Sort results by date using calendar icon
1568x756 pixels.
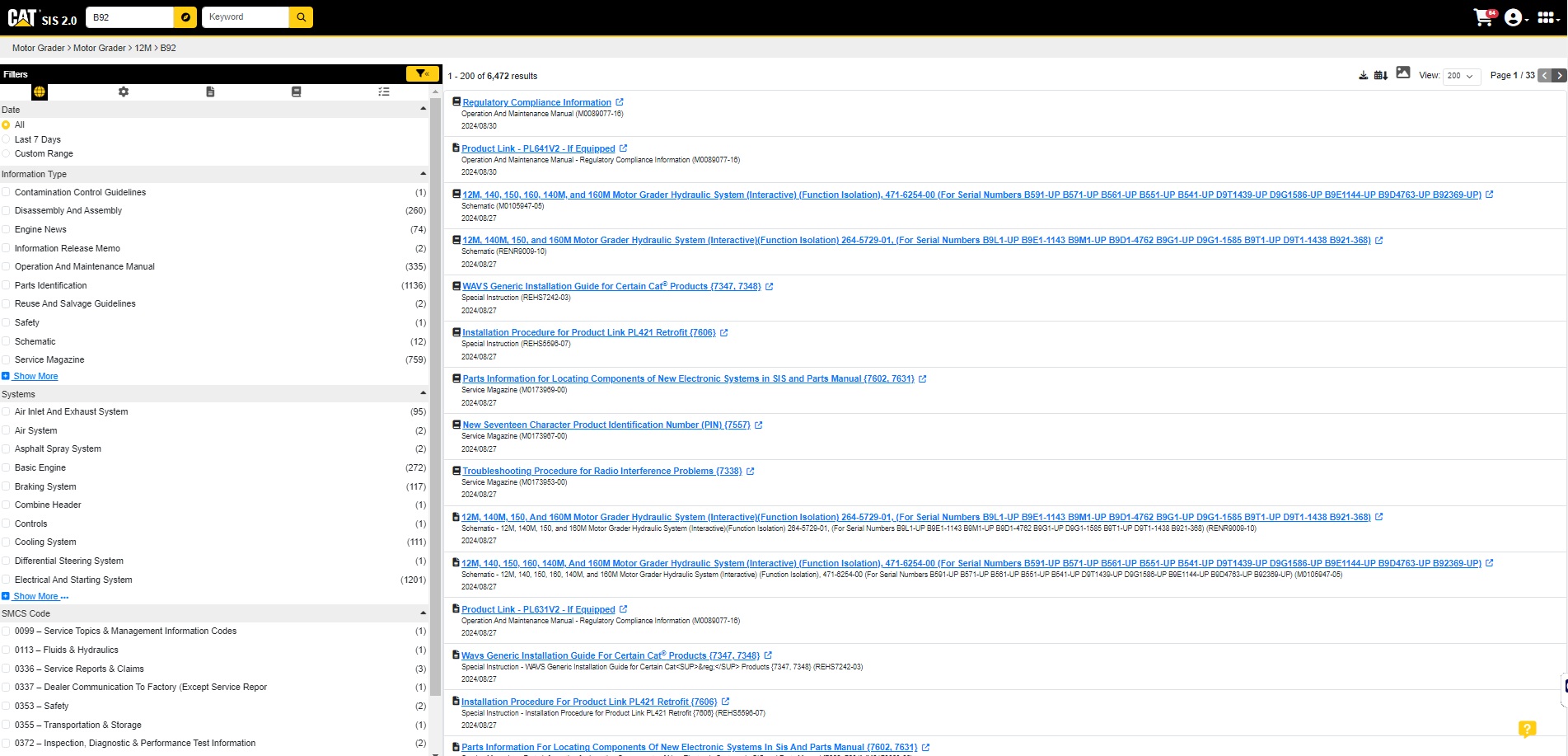tap(1381, 75)
